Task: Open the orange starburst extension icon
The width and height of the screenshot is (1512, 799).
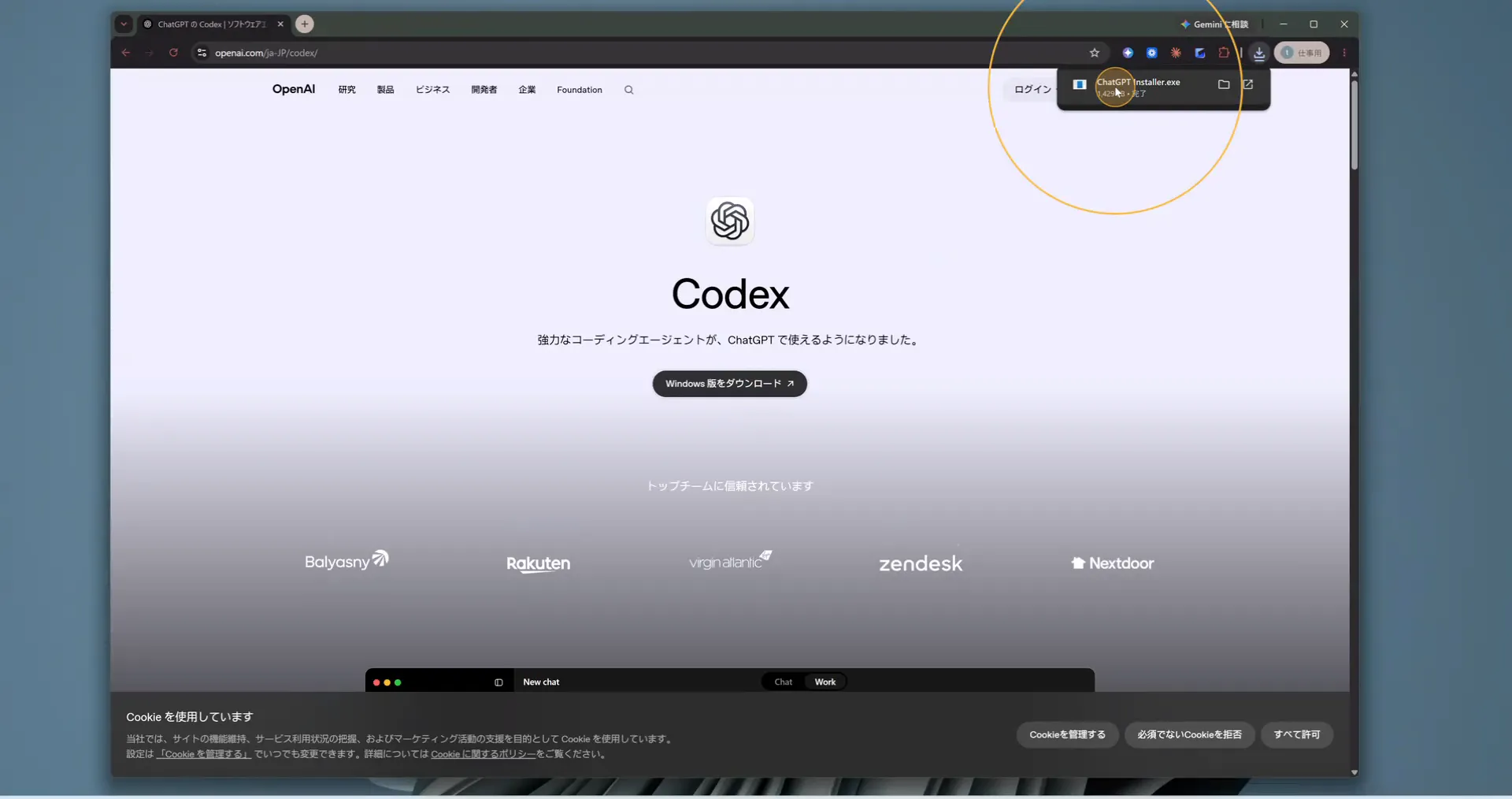Action: pyautogui.click(x=1176, y=53)
